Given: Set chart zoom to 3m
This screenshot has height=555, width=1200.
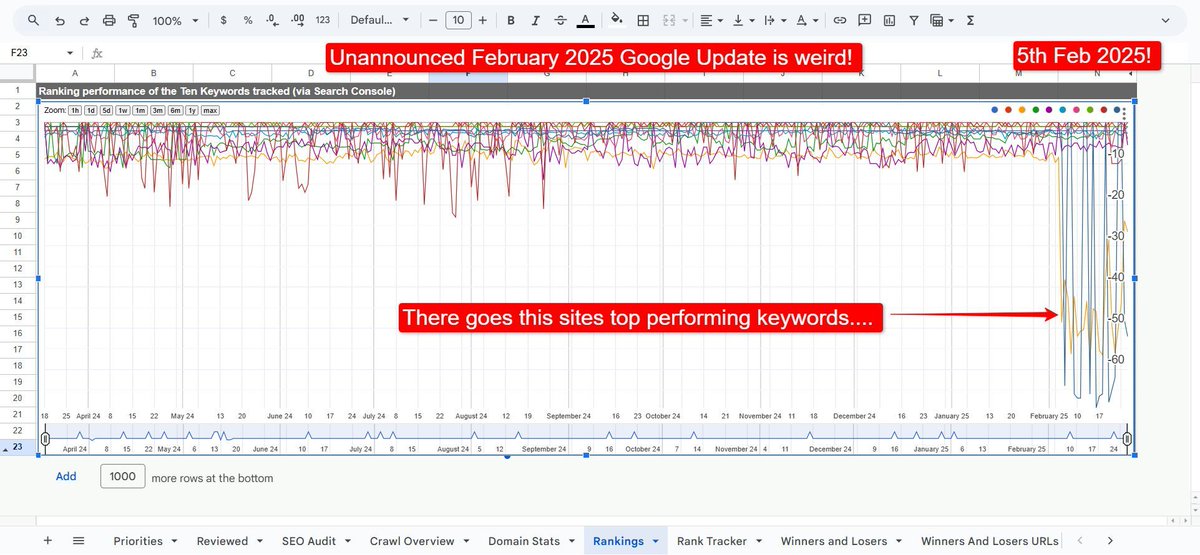Looking at the screenshot, I should (157, 110).
